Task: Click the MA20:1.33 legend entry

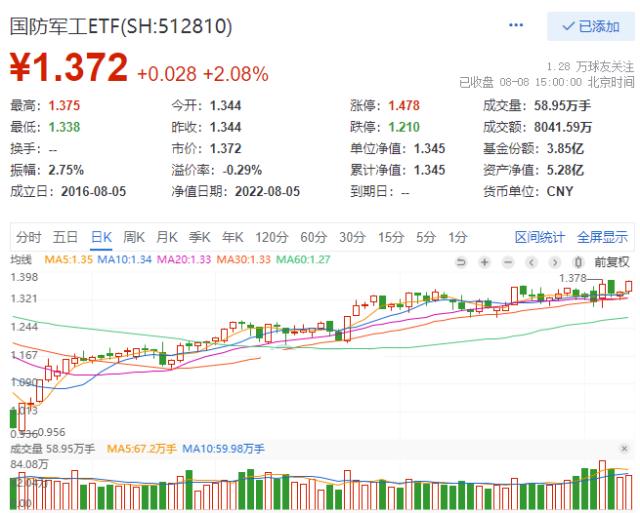Action: (x=184, y=260)
